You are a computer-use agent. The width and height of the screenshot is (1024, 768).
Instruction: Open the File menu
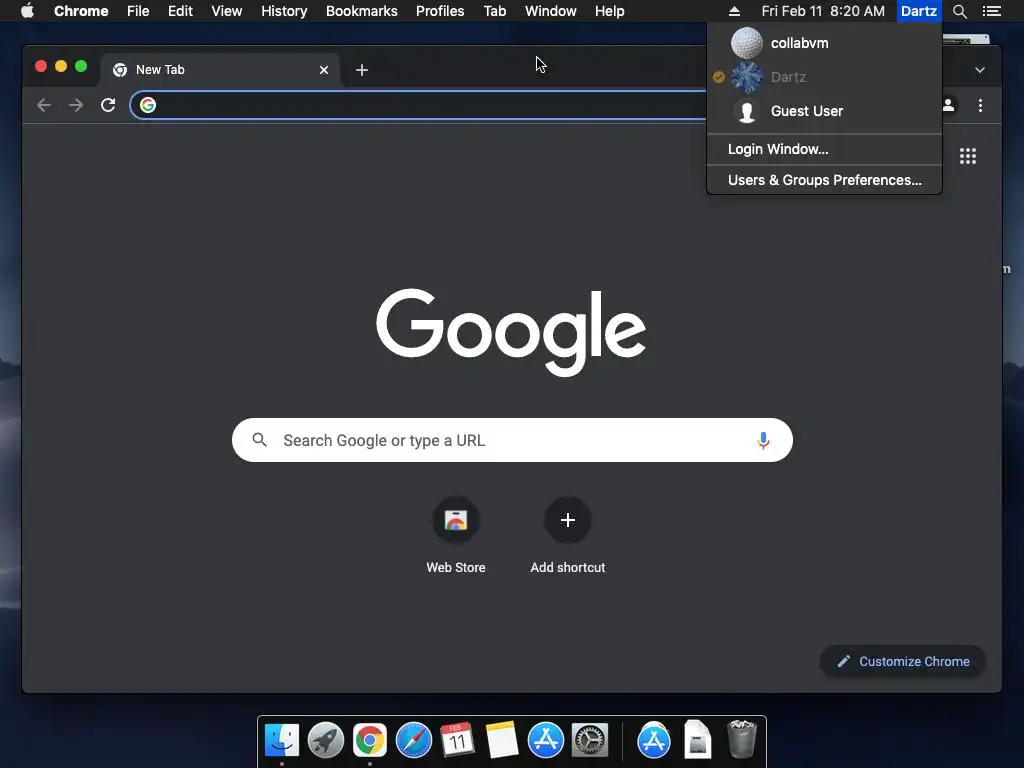138,11
